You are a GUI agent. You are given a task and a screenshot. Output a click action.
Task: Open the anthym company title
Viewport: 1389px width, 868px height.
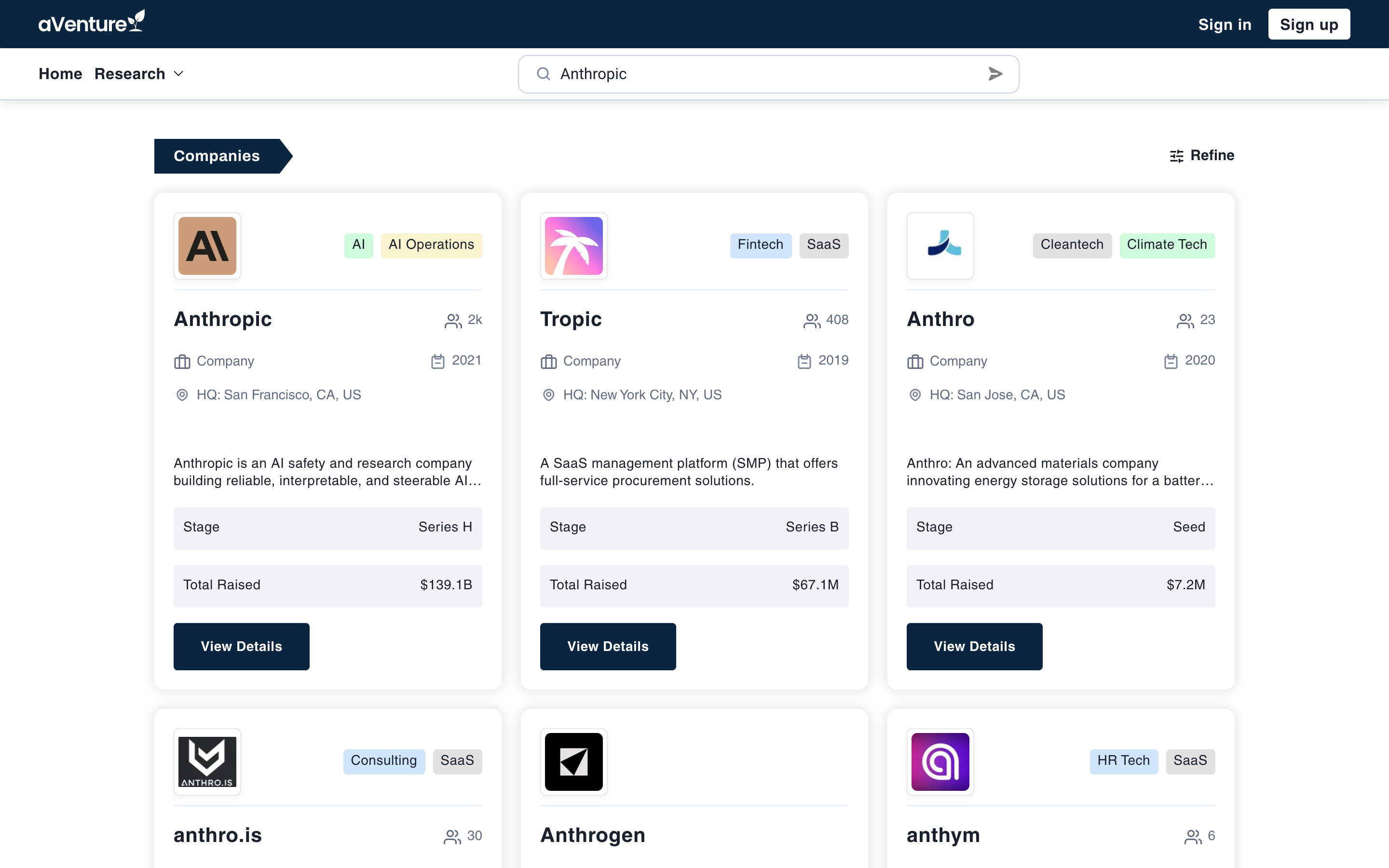(x=943, y=835)
